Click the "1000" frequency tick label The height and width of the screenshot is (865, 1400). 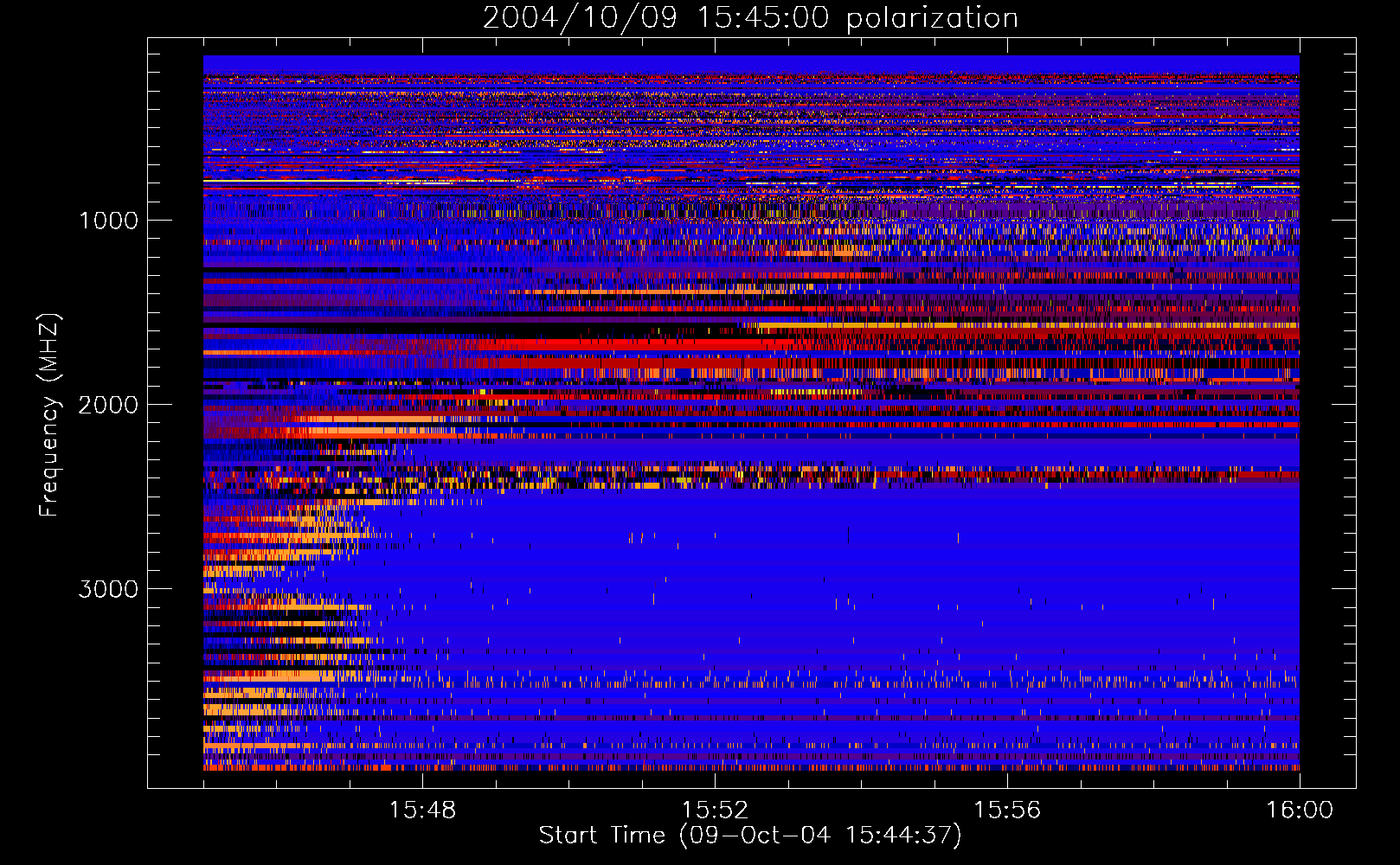108,221
